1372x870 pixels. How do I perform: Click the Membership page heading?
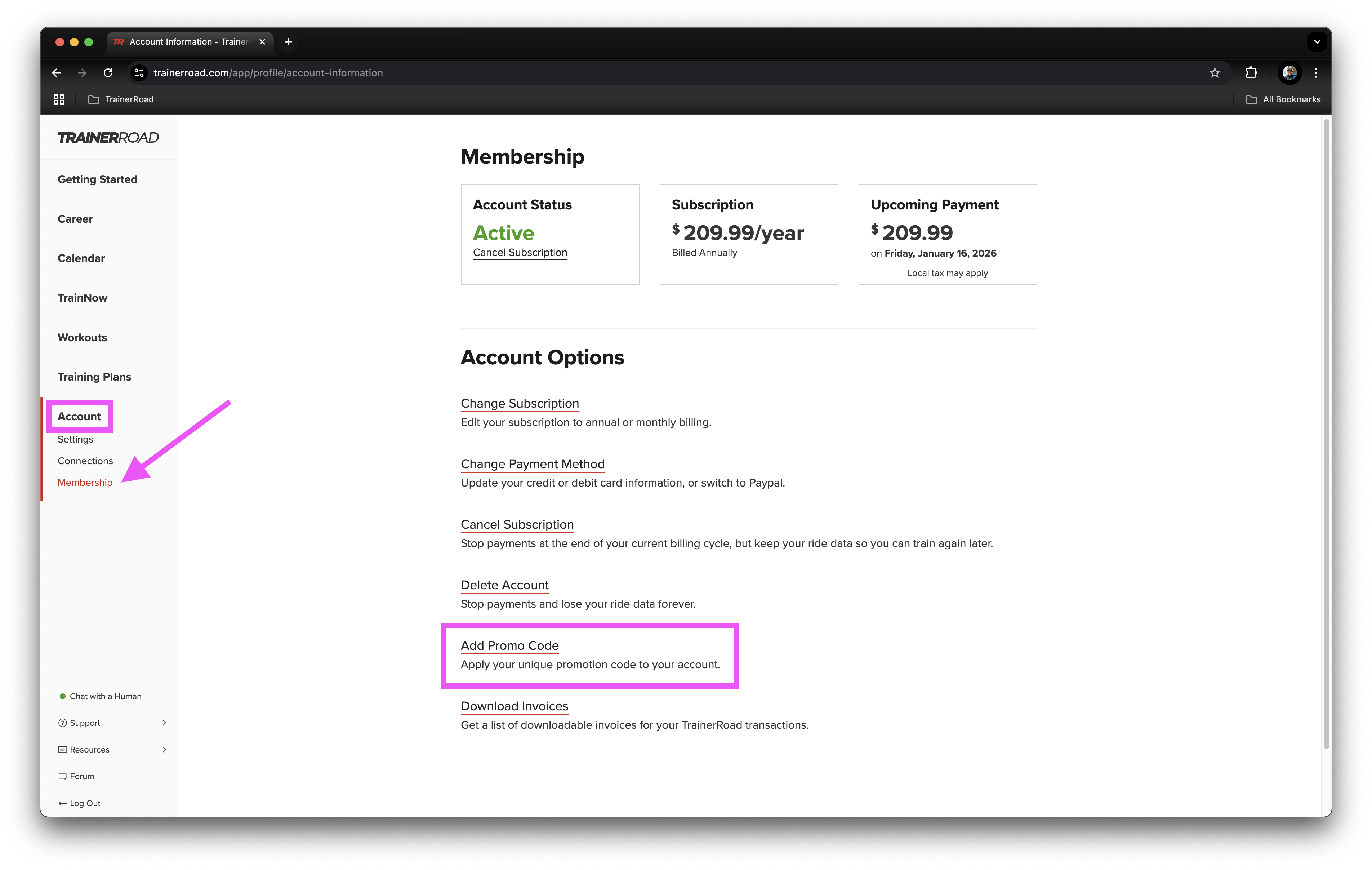(x=522, y=156)
